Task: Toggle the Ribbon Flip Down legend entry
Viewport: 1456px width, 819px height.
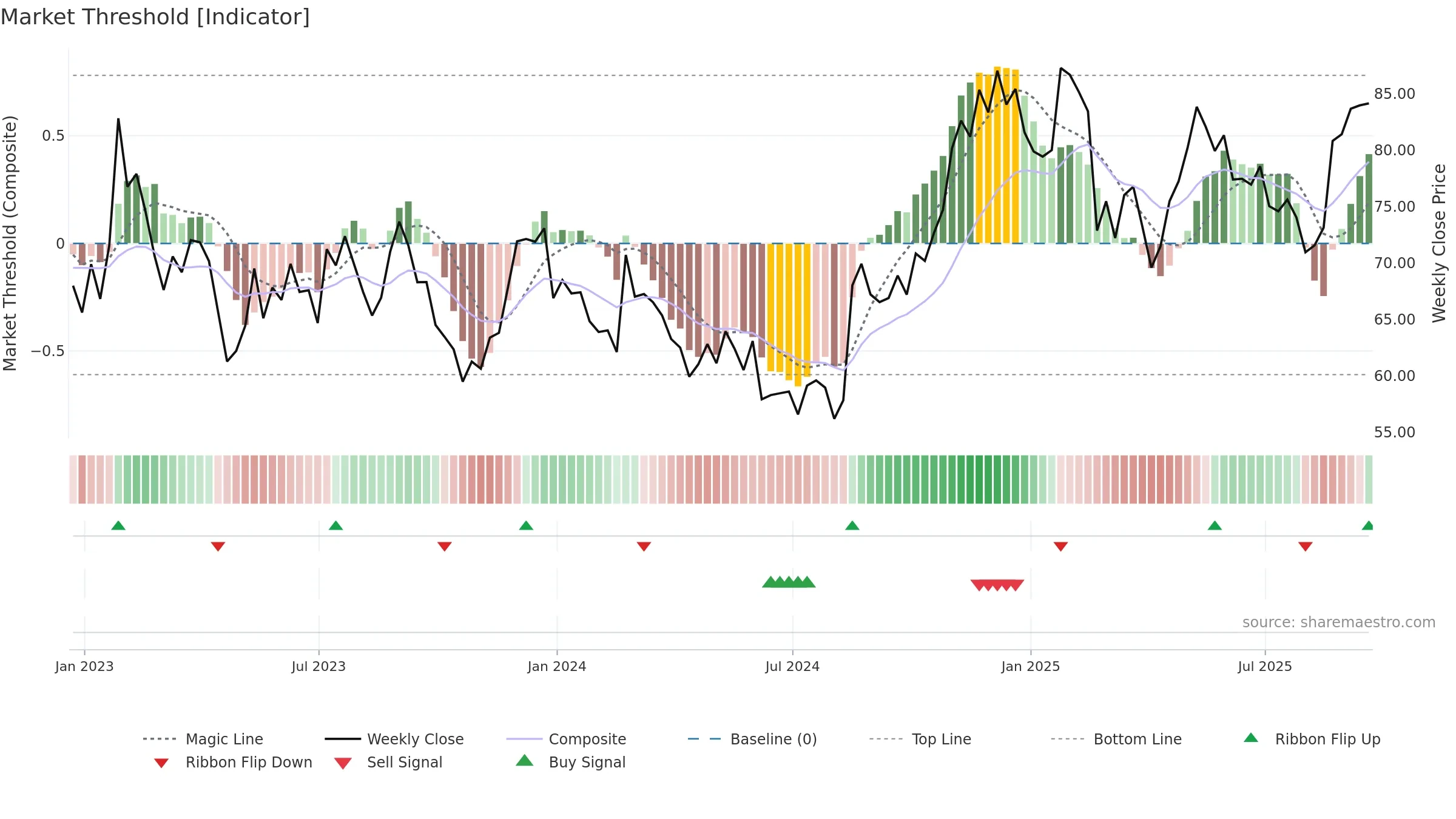Action: (x=233, y=763)
